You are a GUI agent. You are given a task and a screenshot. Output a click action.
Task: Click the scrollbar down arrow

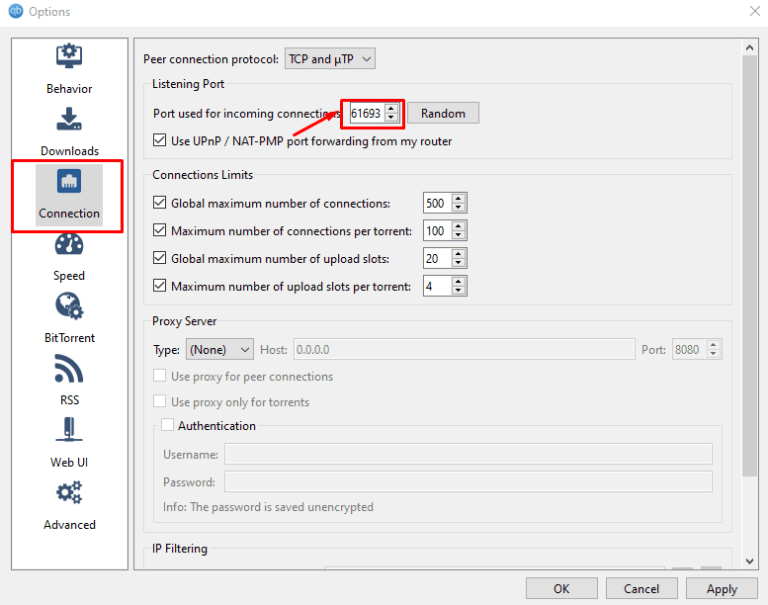pos(749,561)
